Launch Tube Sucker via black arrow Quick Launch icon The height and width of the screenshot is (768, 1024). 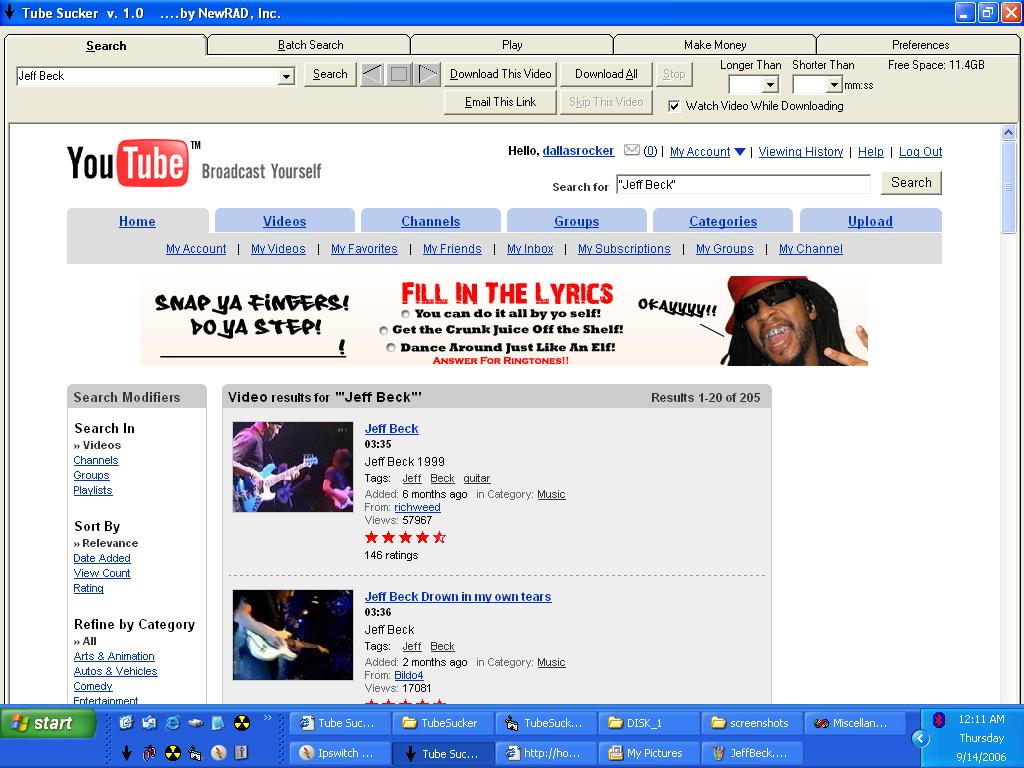pyautogui.click(x=127, y=753)
